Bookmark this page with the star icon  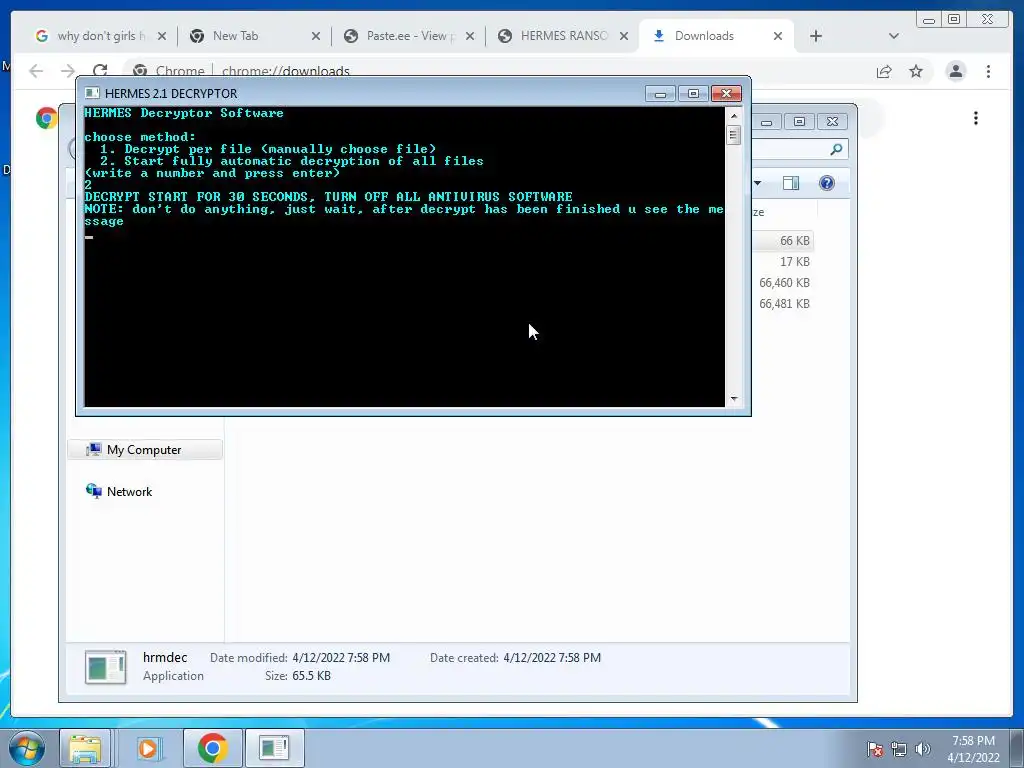(x=916, y=71)
